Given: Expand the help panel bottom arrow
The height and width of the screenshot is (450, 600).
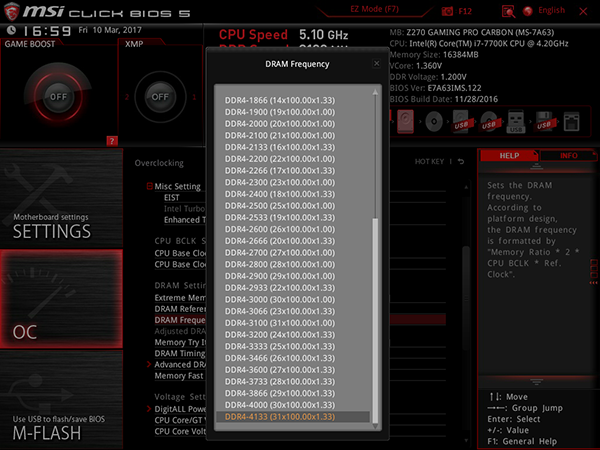Looking at the screenshot, I should click(x=536, y=382).
